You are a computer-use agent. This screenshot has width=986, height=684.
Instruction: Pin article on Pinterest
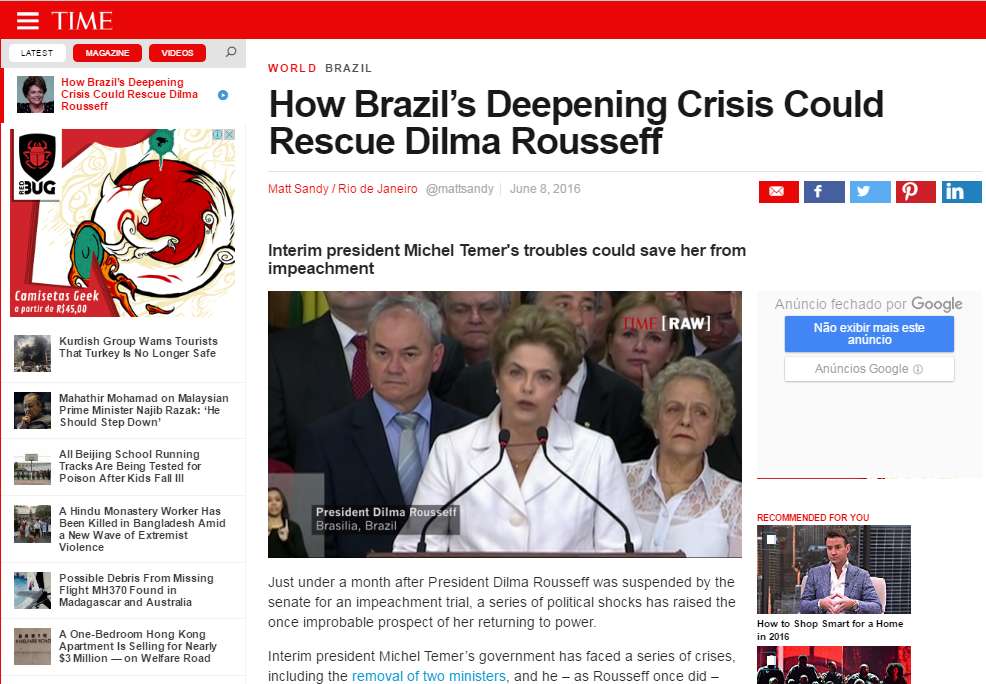click(x=916, y=192)
